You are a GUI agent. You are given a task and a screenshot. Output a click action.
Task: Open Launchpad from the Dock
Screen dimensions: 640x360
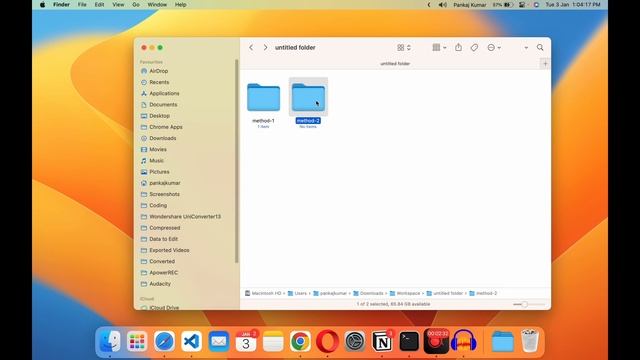[137, 341]
